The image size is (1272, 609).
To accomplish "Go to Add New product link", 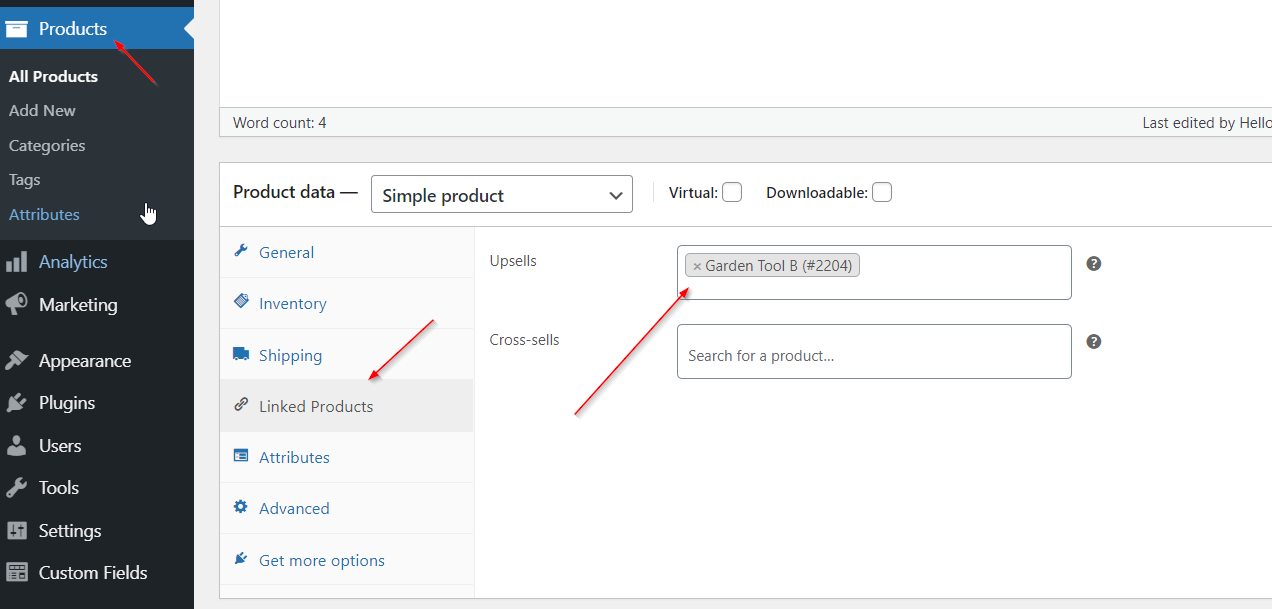I will point(42,111).
